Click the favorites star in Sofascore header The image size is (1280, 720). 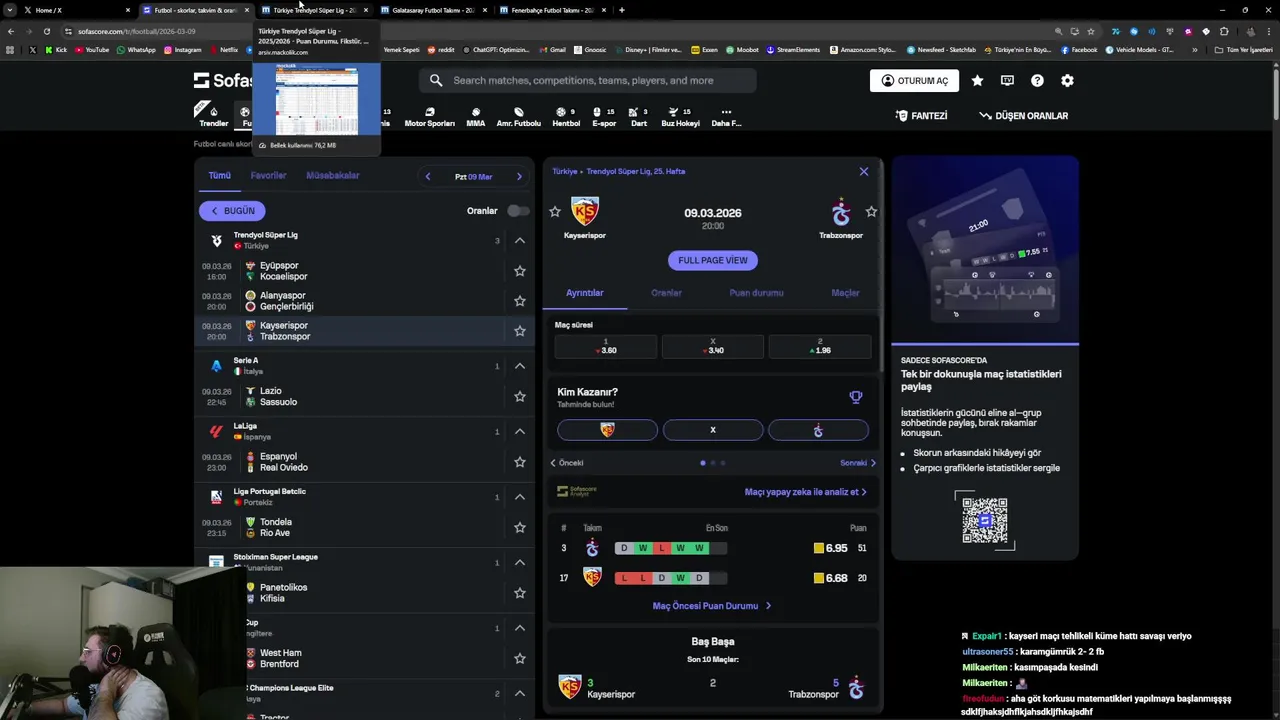977,81
